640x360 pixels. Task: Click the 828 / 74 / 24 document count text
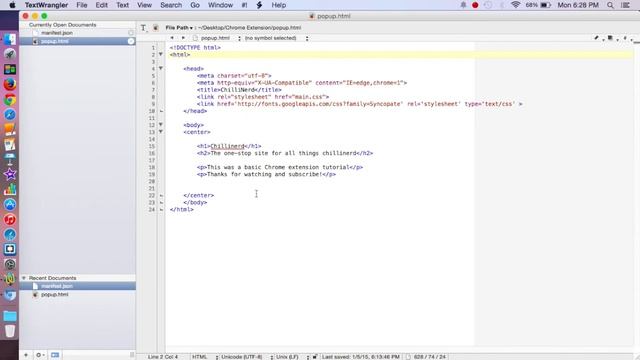point(430,357)
